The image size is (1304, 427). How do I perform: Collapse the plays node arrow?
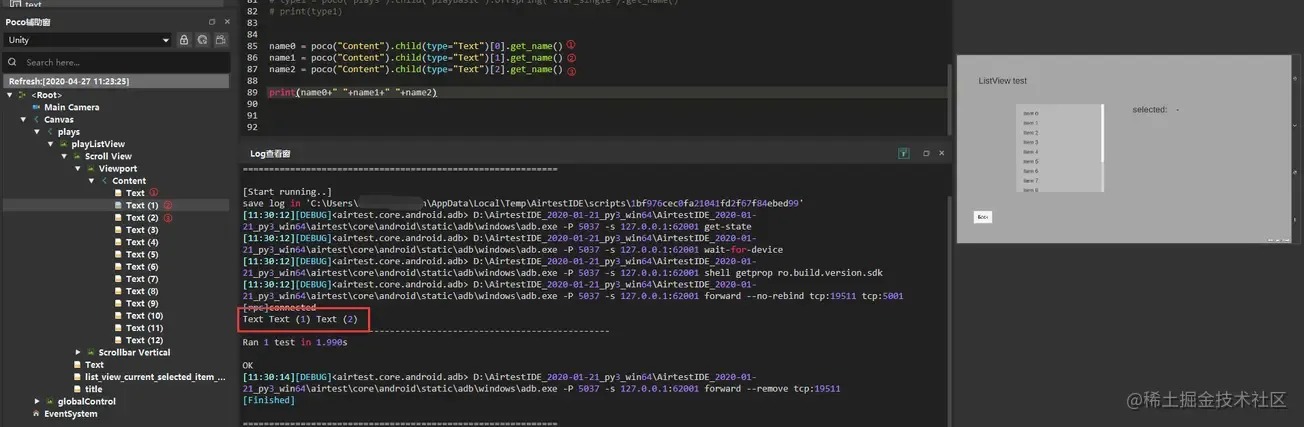point(36,132)
